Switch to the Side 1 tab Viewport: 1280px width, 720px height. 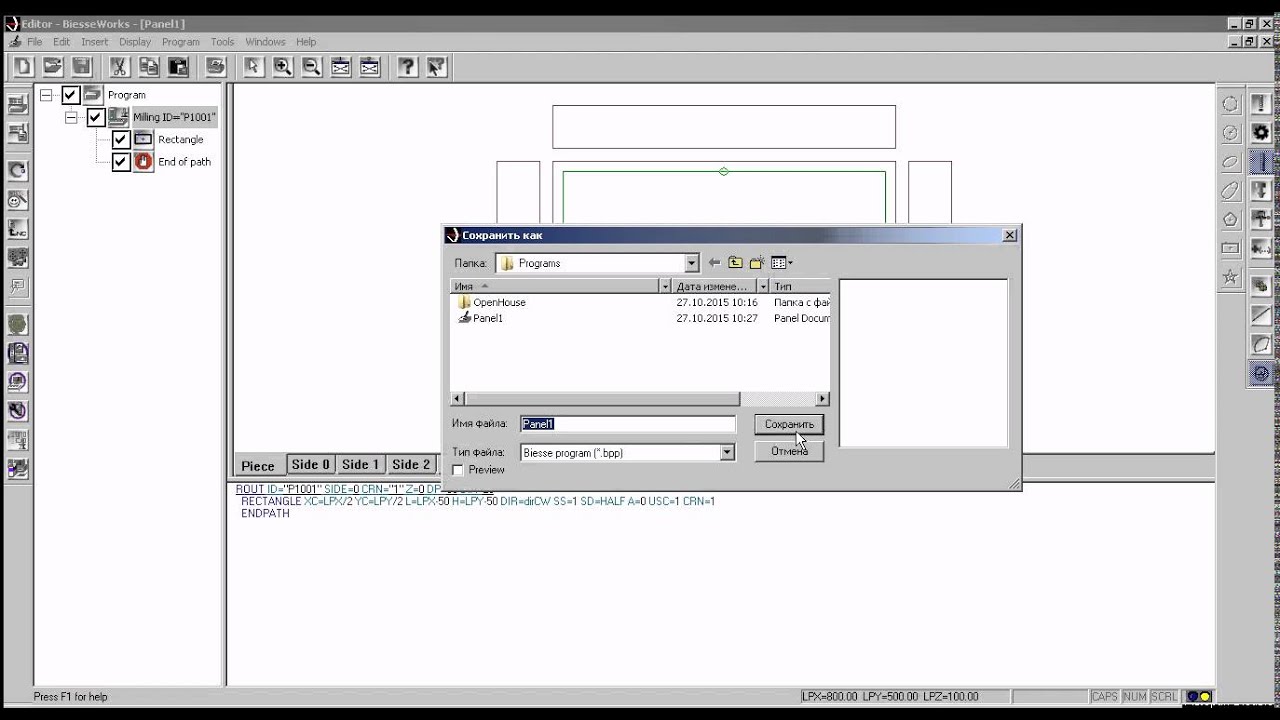click(x=360, y=464)
